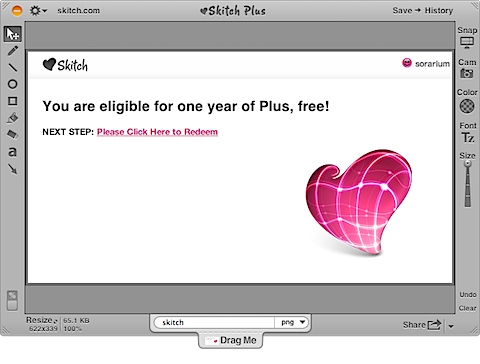Select the Pencil drawing tool
Screen dimensions: 480x364
13,51
